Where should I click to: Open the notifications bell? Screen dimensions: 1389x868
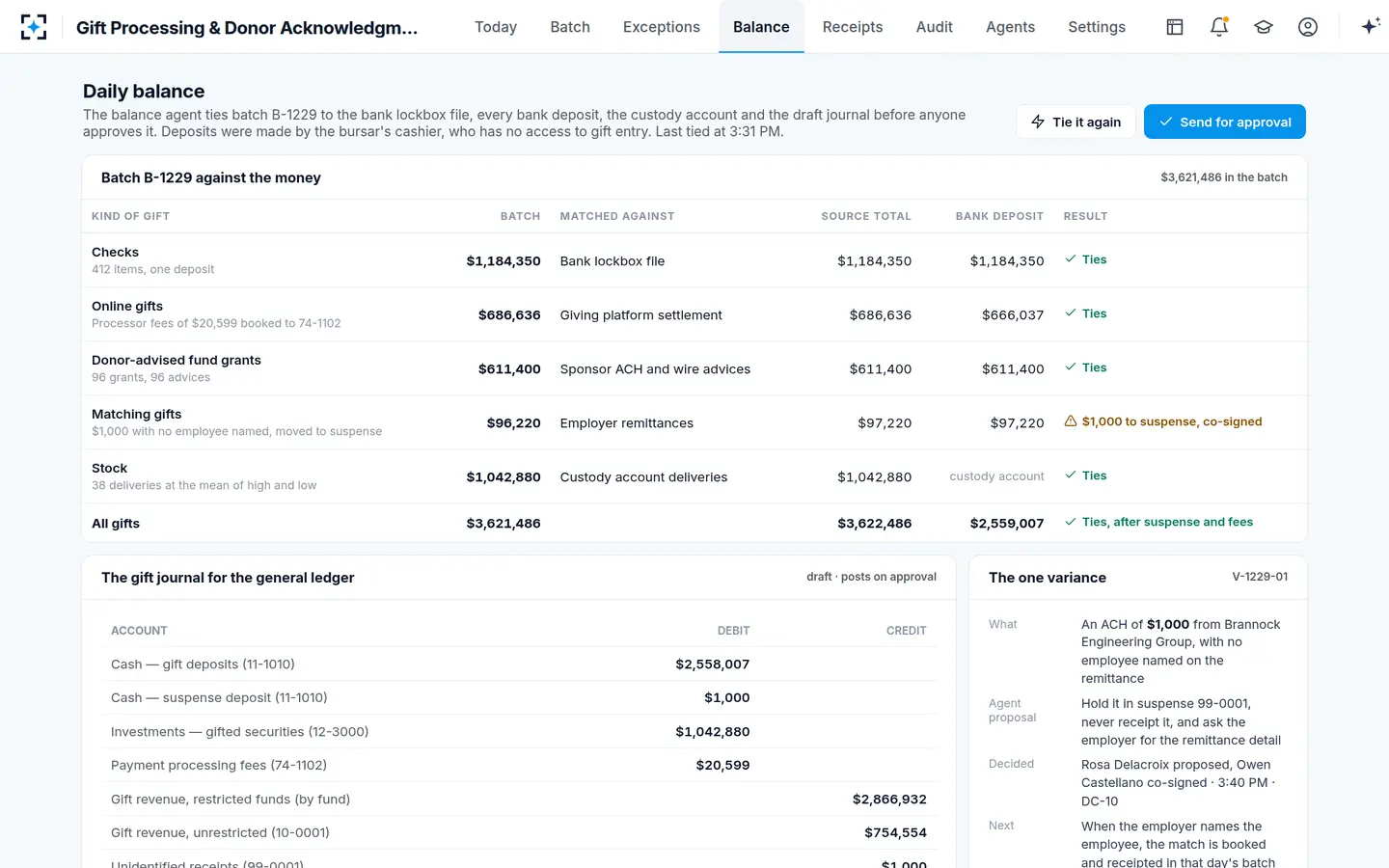point(1219,27)
